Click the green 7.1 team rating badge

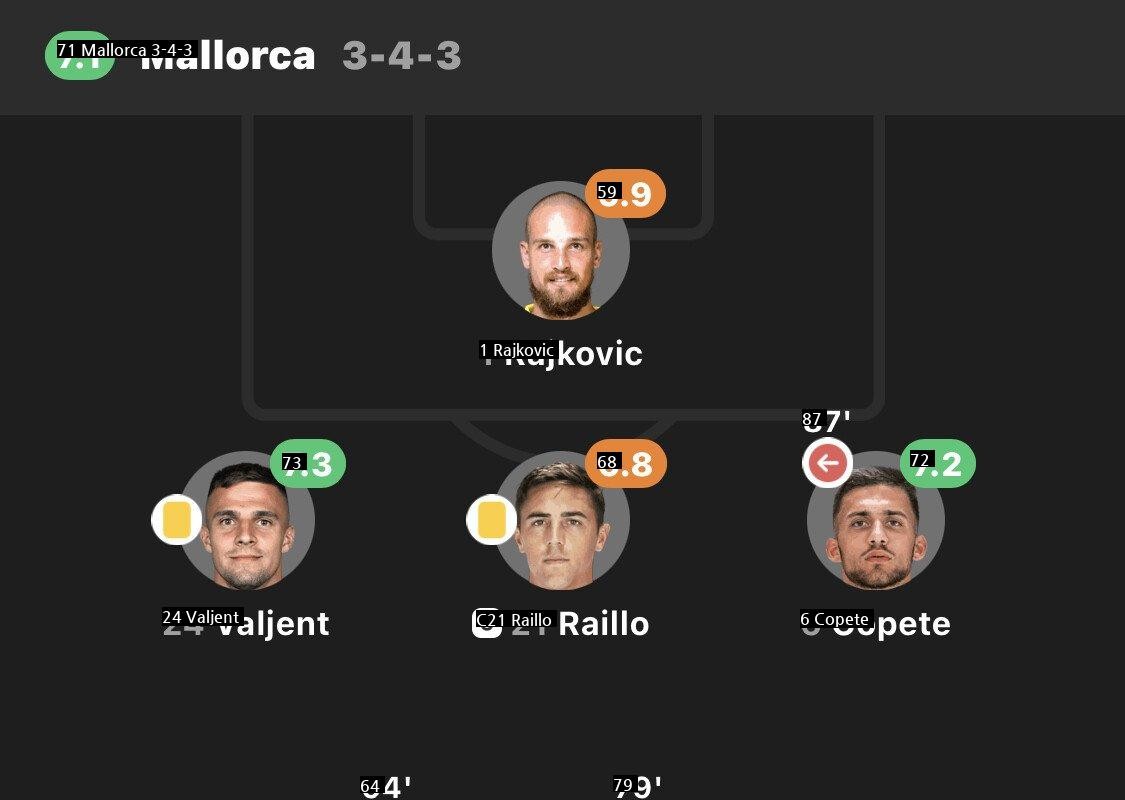coord(80,56)
